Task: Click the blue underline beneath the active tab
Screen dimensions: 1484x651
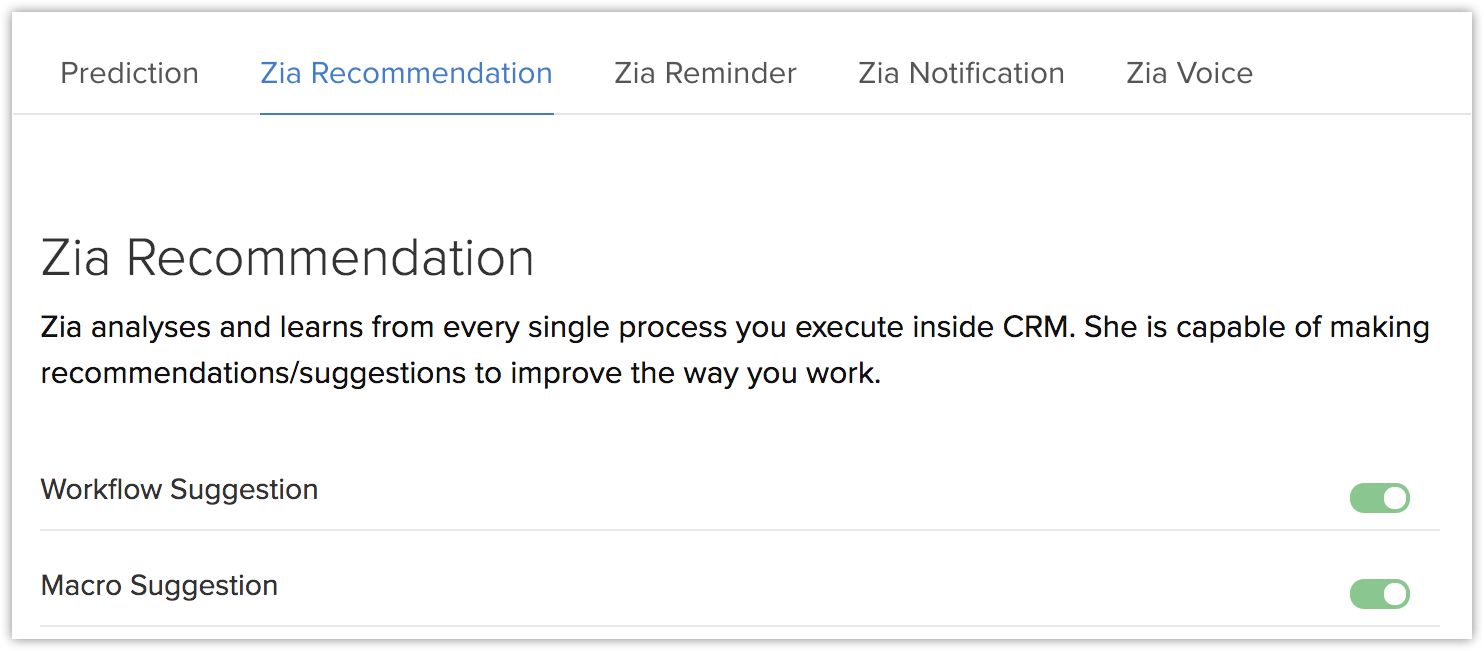Action: (406, 113)
